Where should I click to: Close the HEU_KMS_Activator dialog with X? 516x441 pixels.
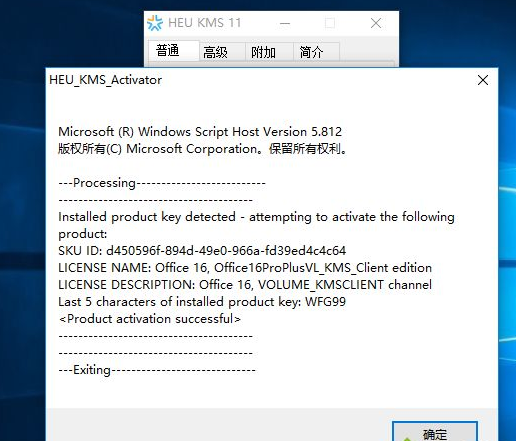click(x=483, y=80)
